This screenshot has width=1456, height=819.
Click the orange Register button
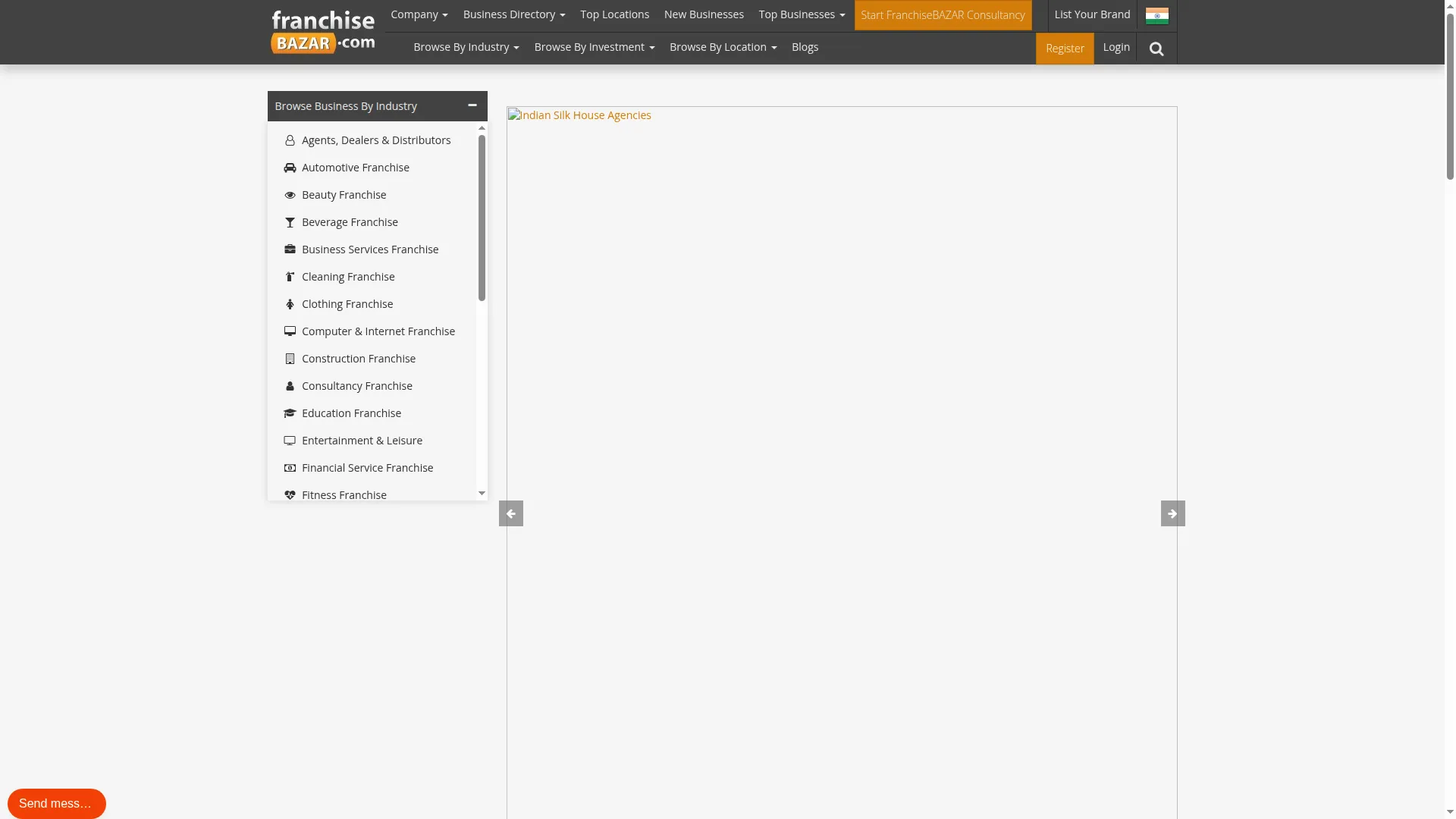[1065, 49]
